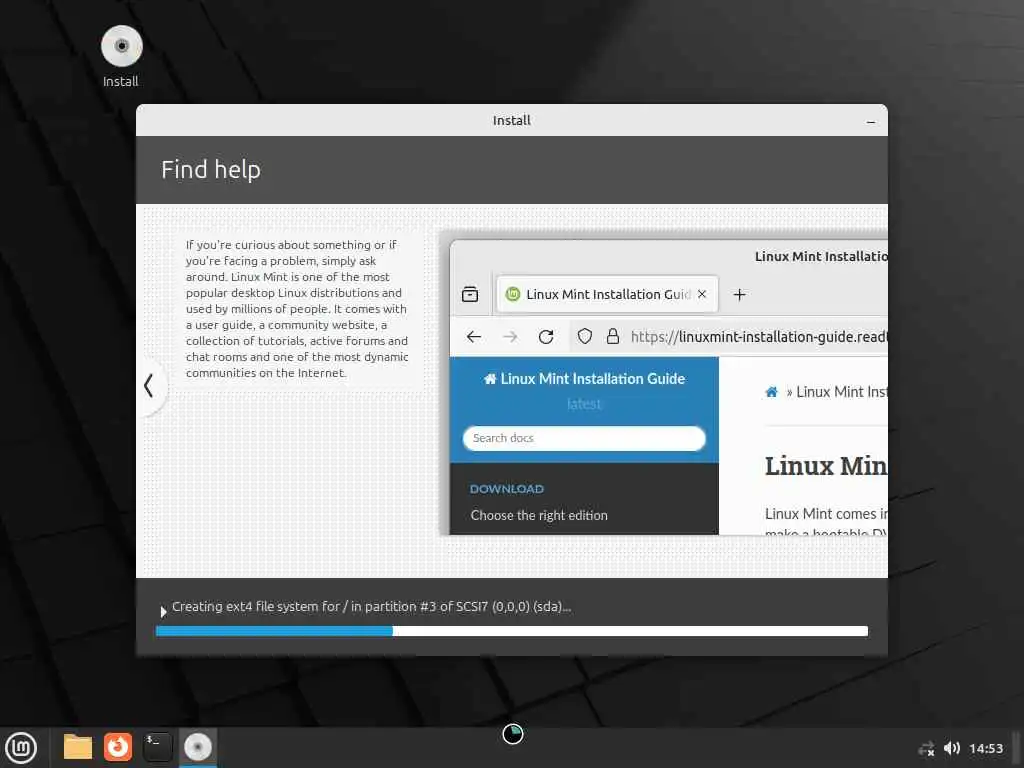Click the slideshow Firefox reload icon

point(546,337)
